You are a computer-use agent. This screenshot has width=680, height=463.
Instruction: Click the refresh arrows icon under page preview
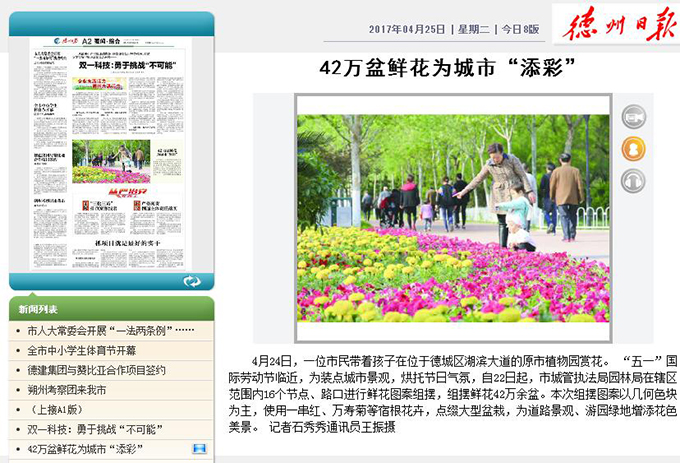[192, 281]
